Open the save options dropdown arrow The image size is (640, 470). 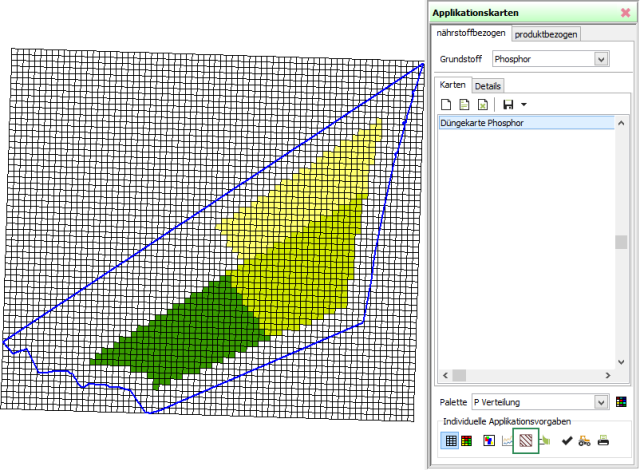coord(523,104)
